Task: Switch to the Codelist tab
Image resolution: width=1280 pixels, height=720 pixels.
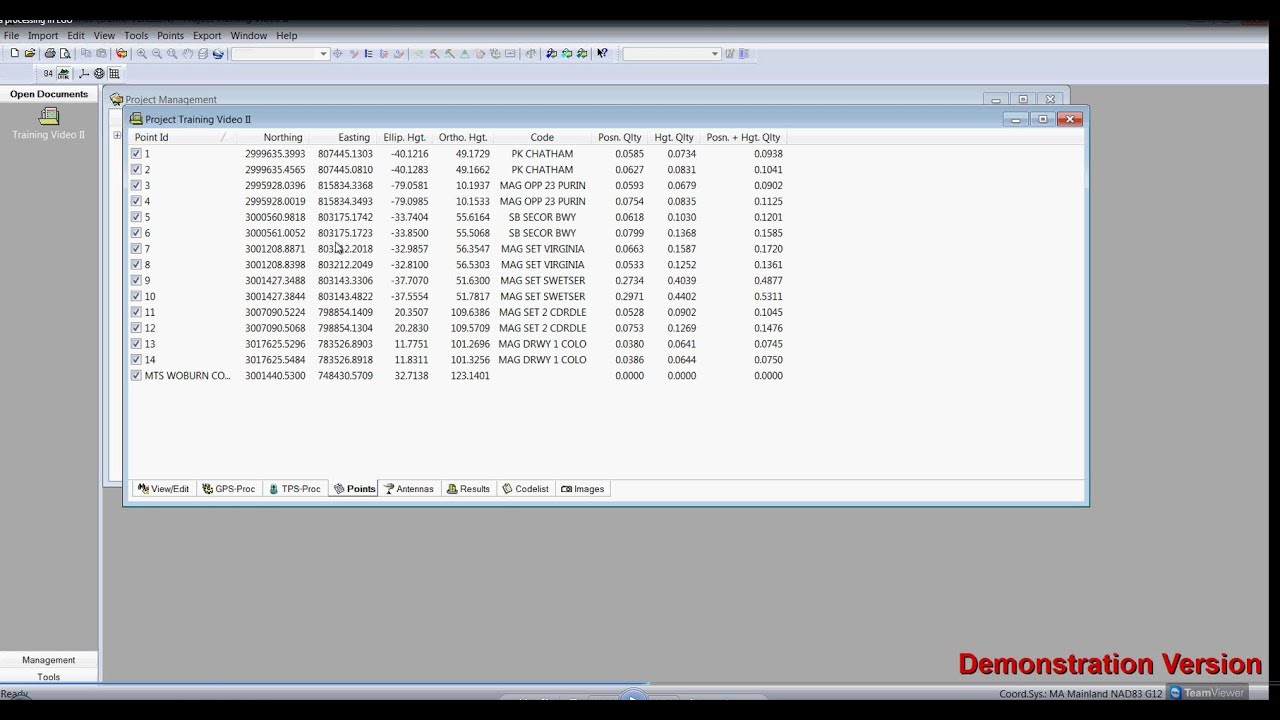Action: coord(526,489)
